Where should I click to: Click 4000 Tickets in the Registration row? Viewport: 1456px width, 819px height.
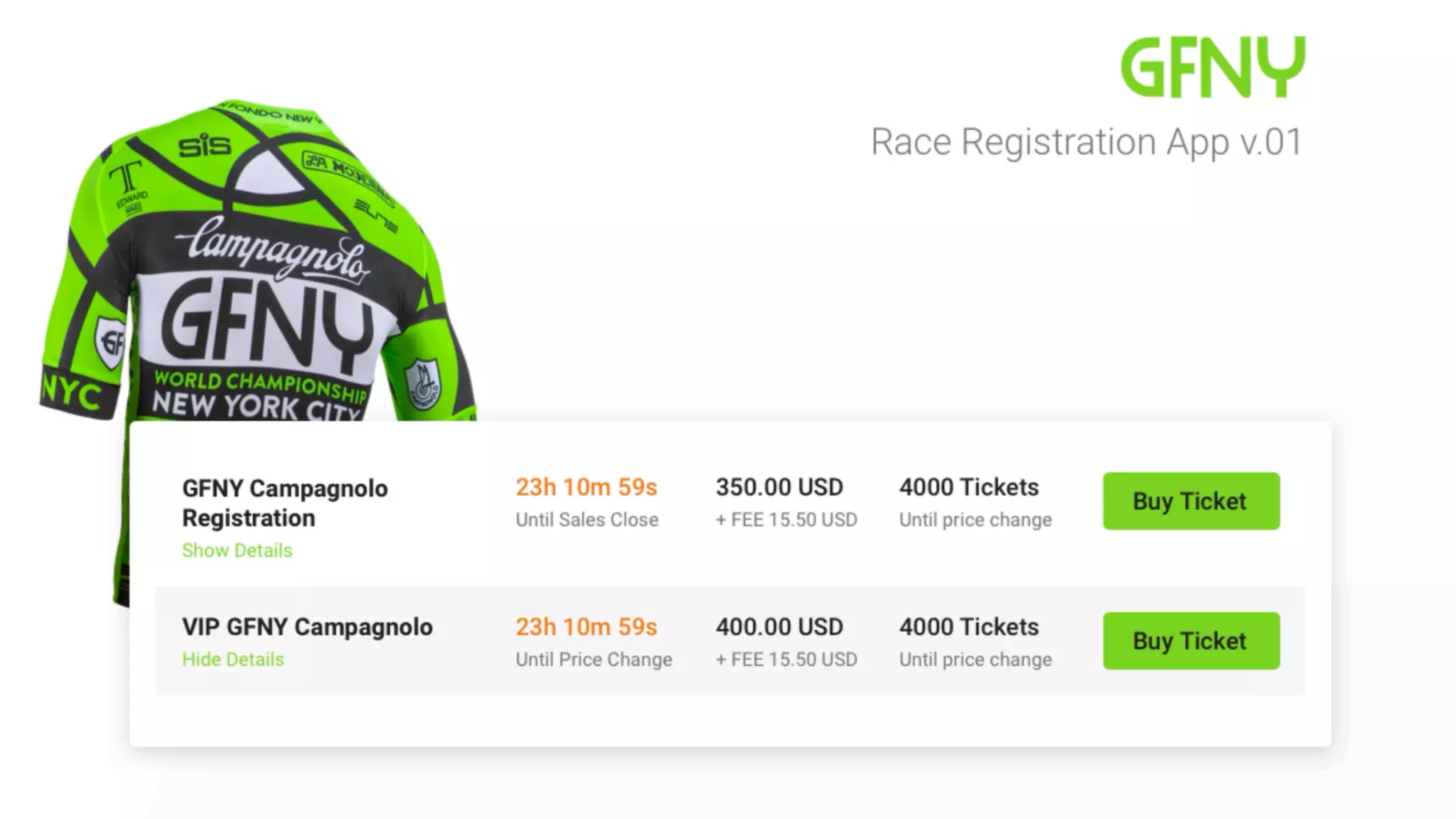click(968, 488)
